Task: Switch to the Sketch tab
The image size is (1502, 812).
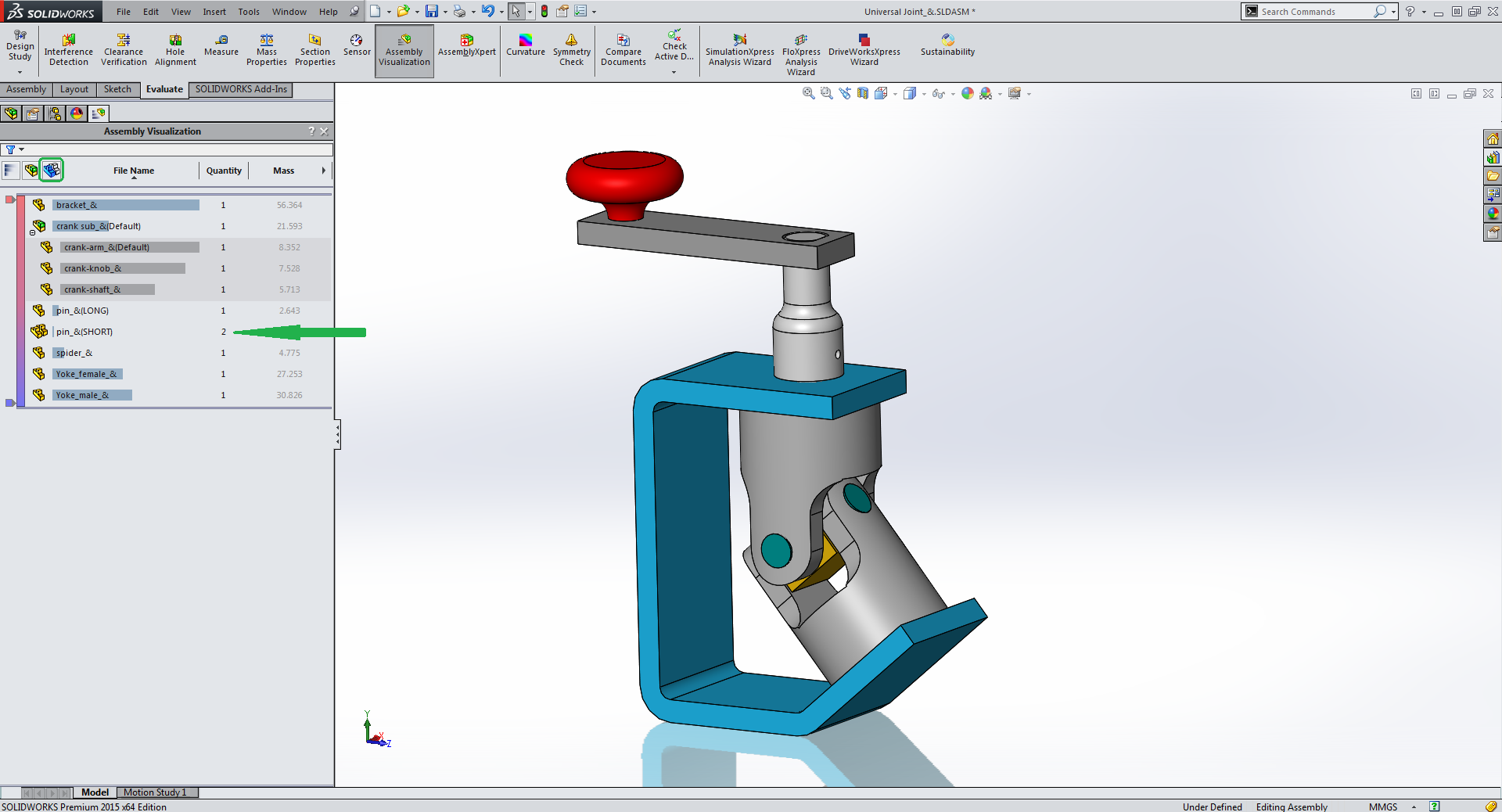Action: pos(117,89)
